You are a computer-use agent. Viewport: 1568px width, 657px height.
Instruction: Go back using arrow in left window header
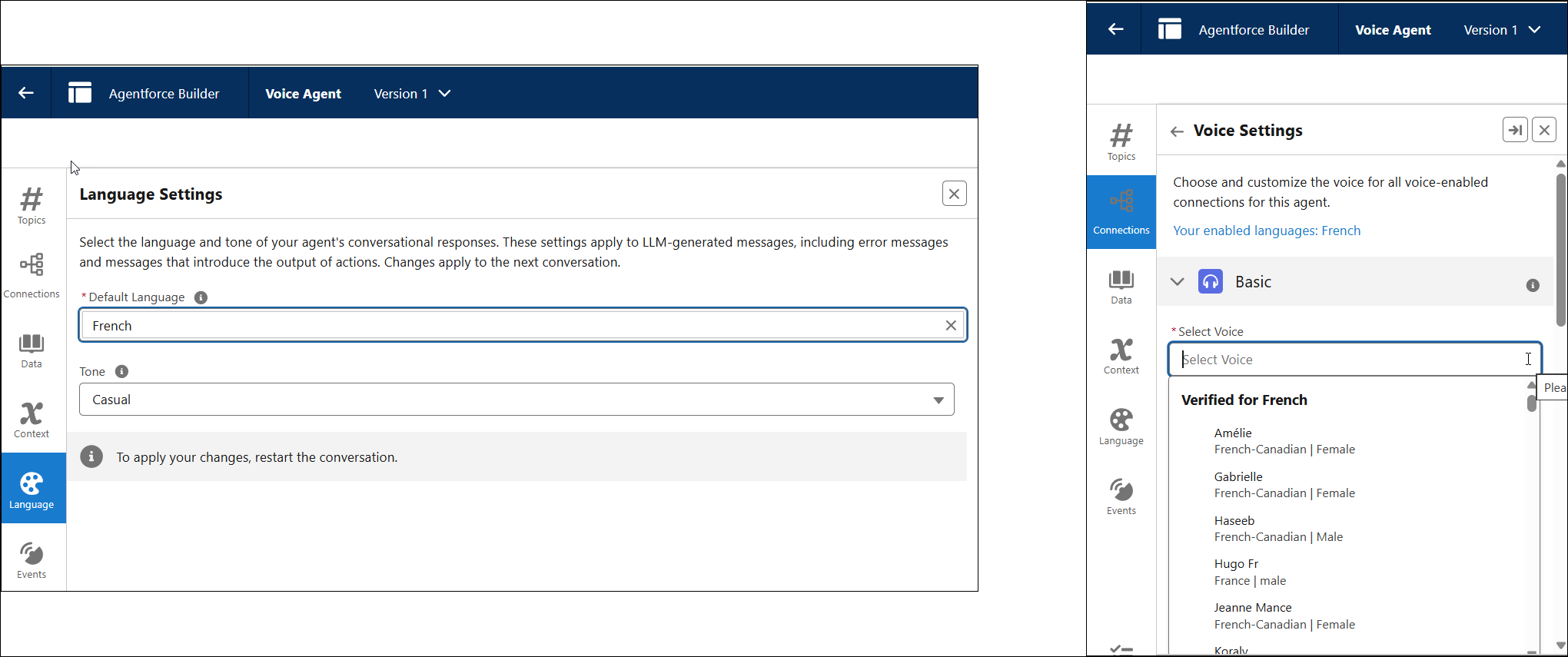[x=26, y=93]
